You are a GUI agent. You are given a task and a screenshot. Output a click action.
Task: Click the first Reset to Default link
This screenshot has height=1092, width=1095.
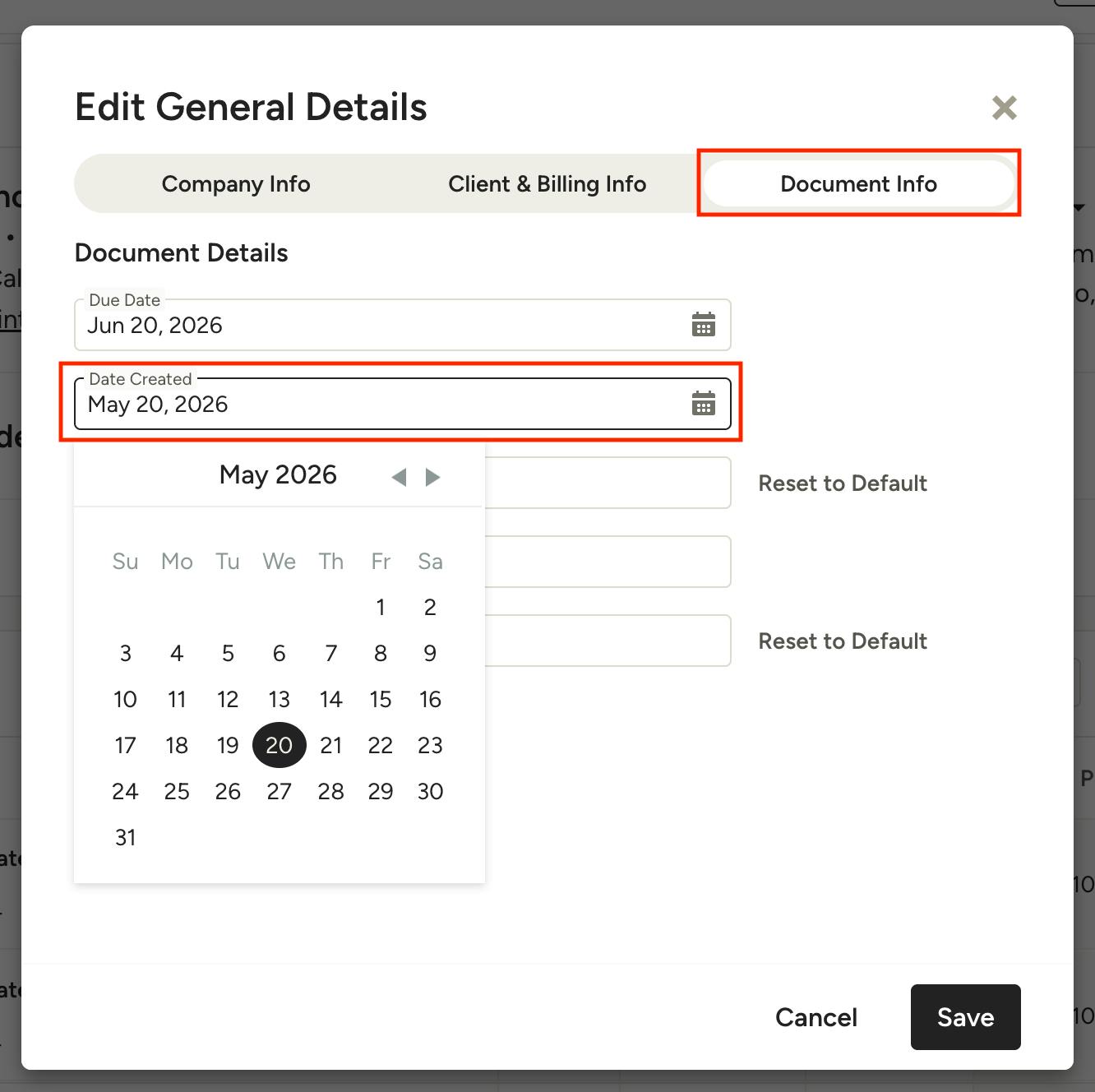click(x=843, y=483)
